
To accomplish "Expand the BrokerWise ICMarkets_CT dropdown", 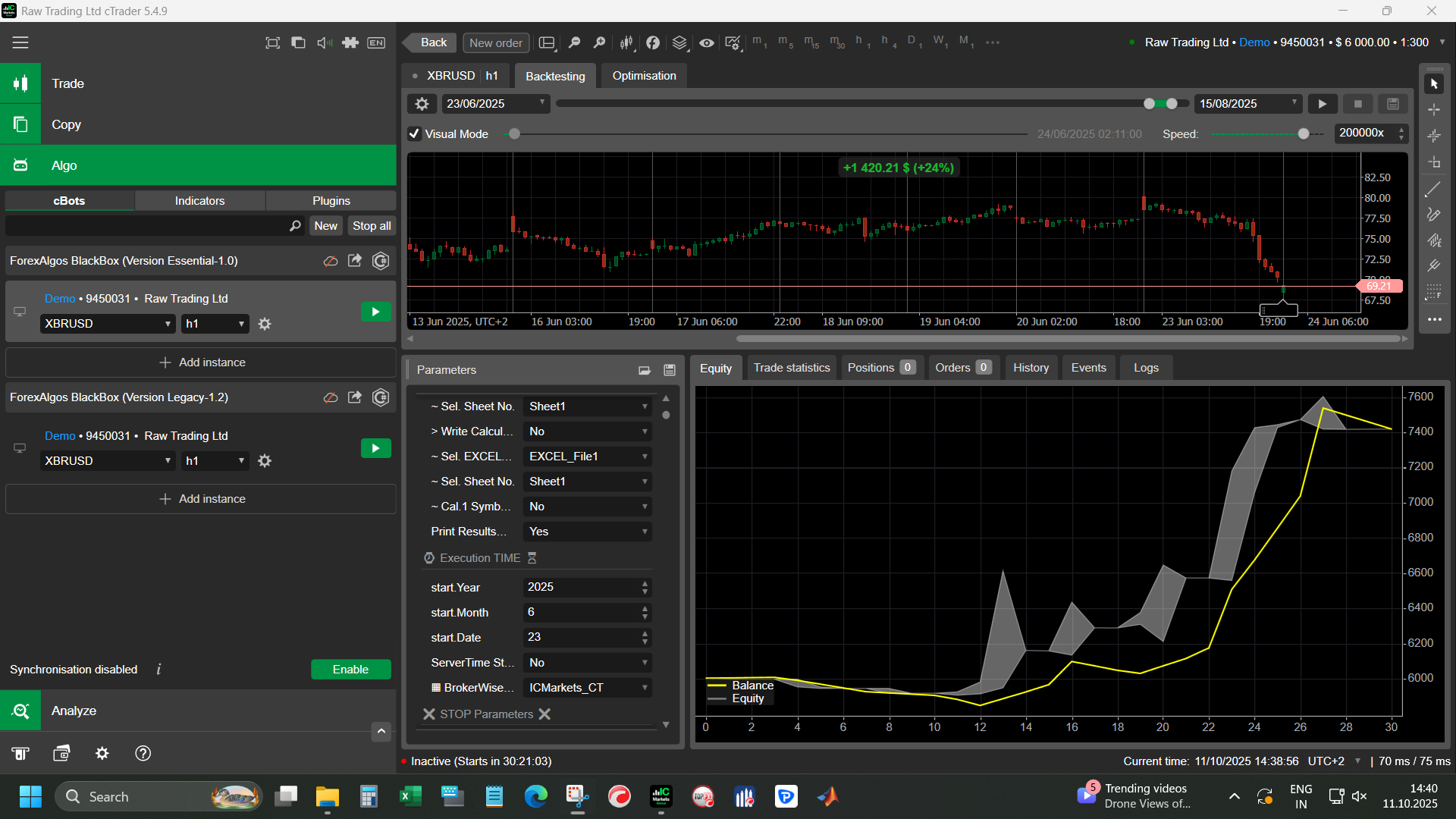I will coord(587,688).
